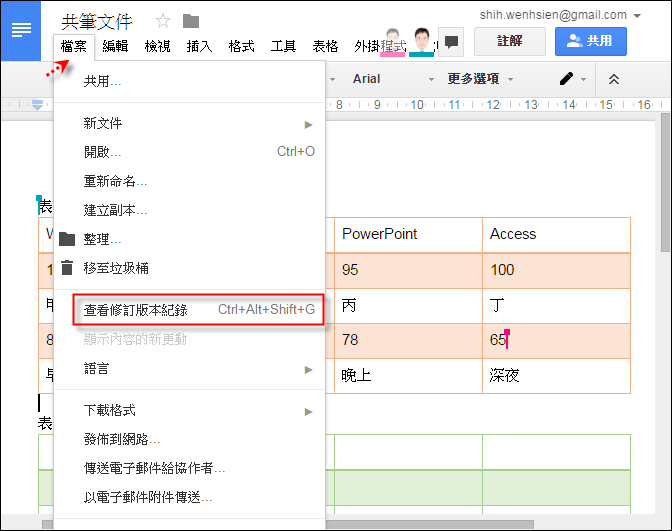Click the cell containing 100
The height and width of the screenshot is (531, 672).
coord(556,270)
